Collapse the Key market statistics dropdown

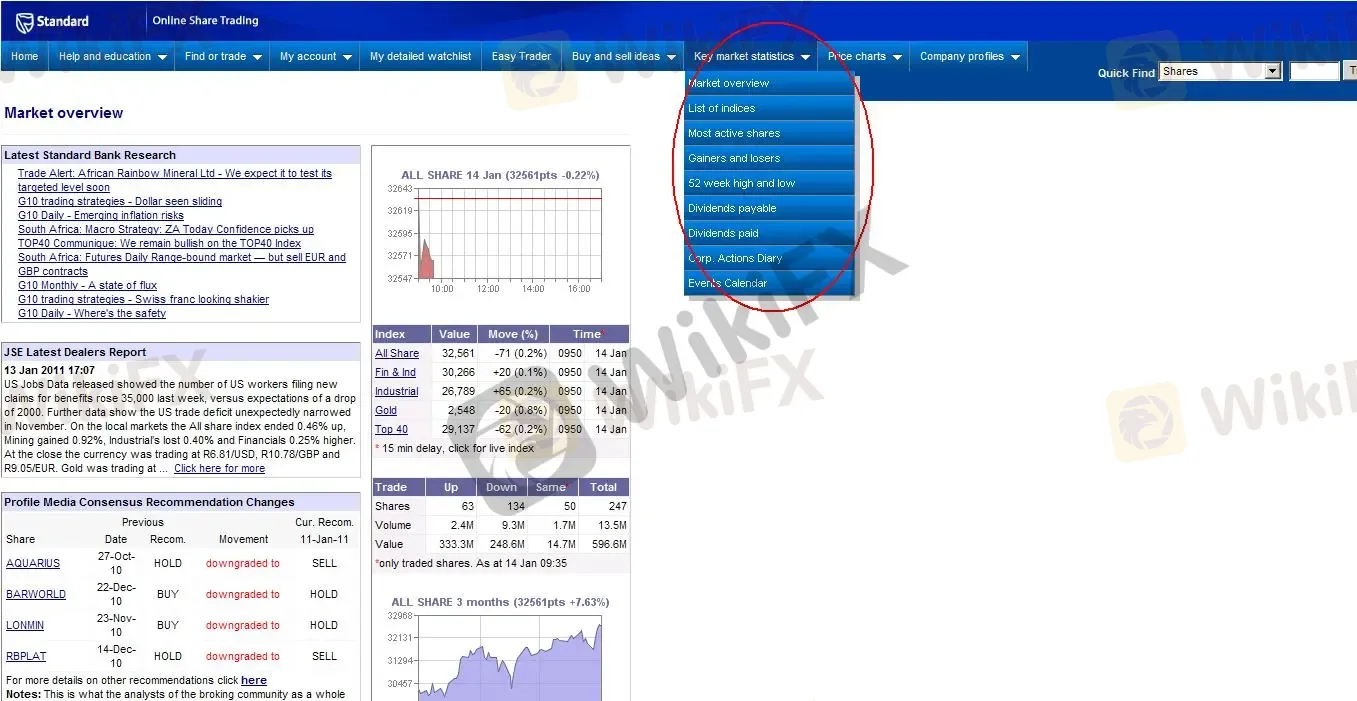(751, 57)
